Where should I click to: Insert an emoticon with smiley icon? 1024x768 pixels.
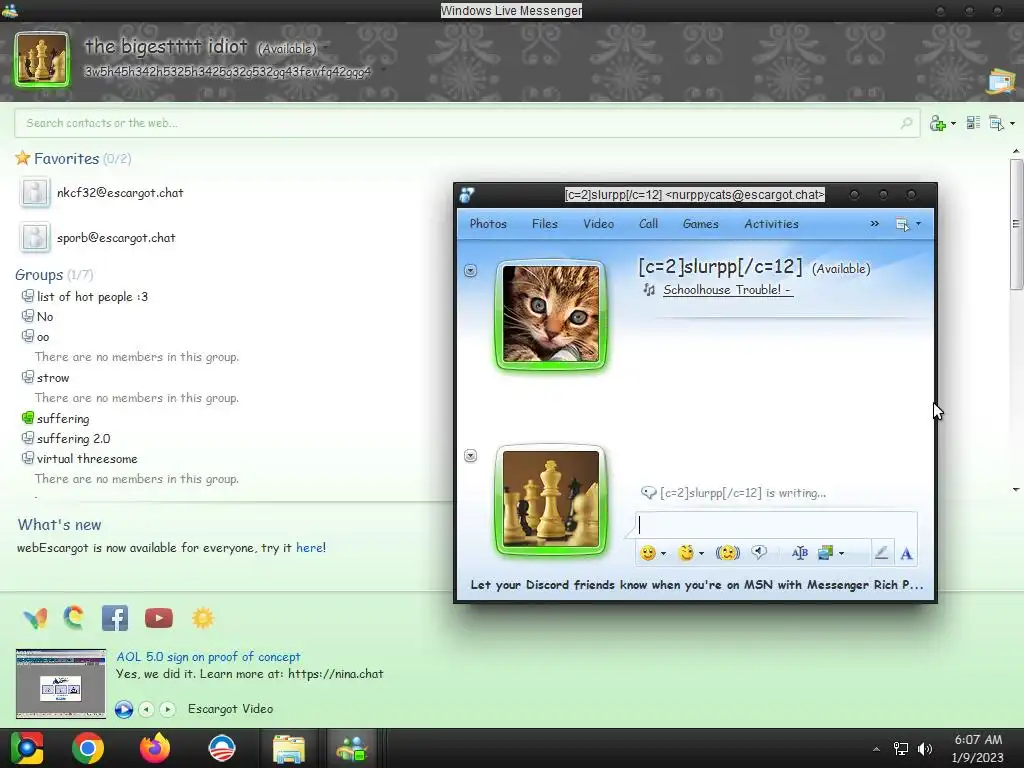(x=648, y=553)
